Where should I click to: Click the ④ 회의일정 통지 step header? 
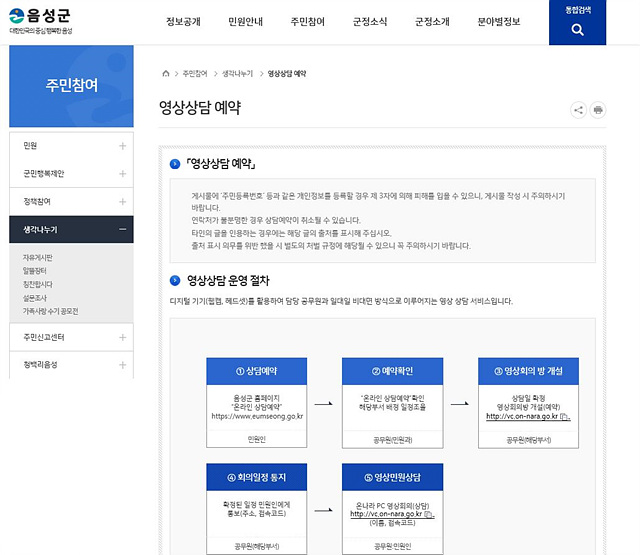pyautogui.click(x=256, y=477)
